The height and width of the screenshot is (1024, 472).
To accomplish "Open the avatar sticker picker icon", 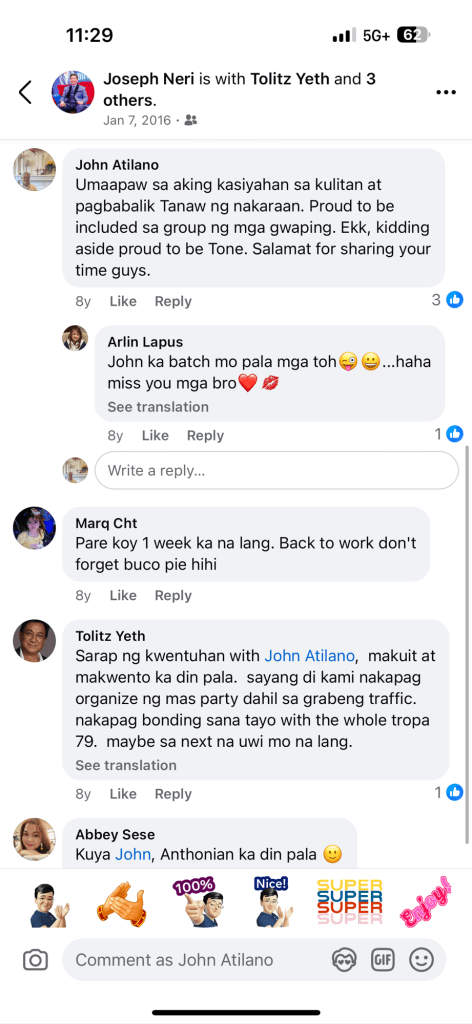I will point(343,959).
